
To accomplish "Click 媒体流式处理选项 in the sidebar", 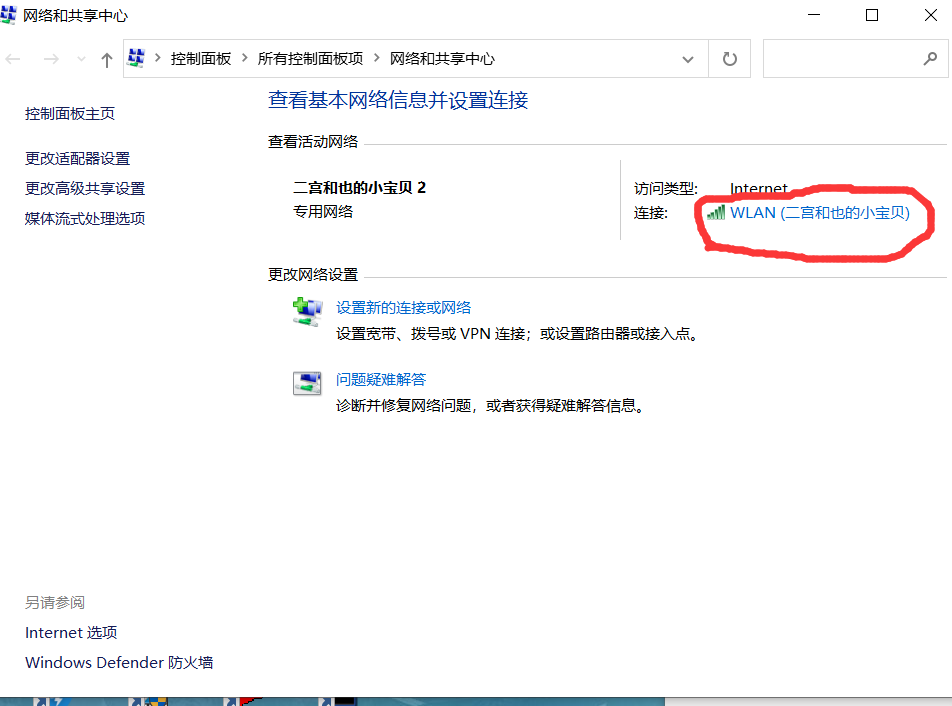I will [84, 218].
